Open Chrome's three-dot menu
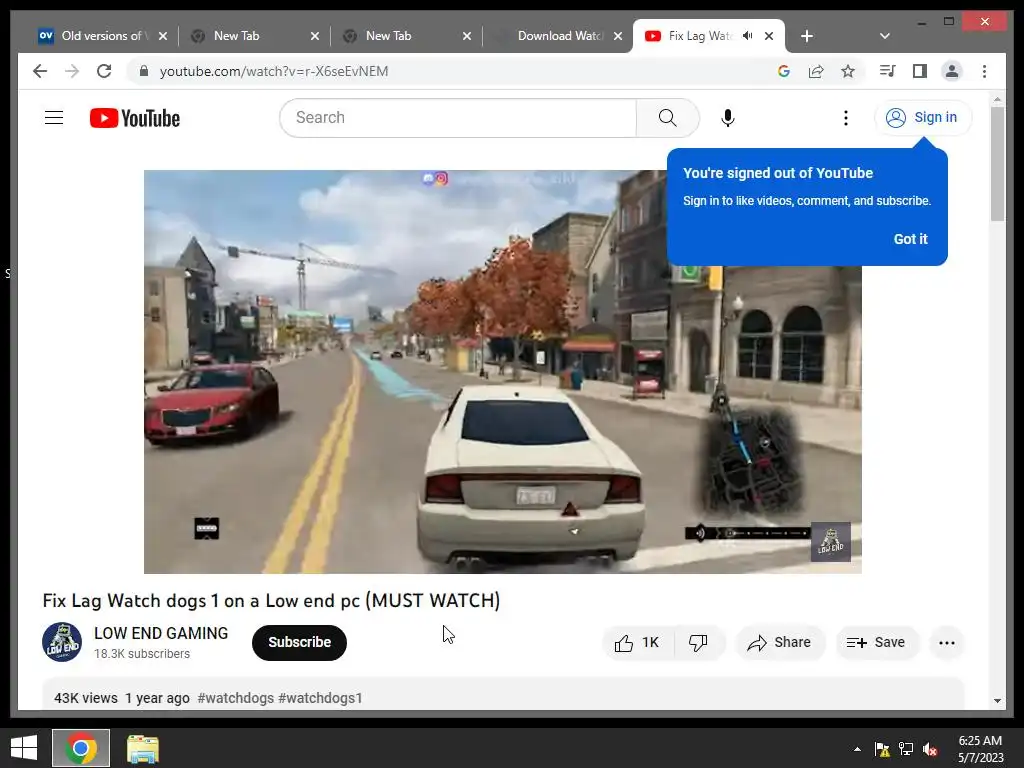 tap(984, 71)
